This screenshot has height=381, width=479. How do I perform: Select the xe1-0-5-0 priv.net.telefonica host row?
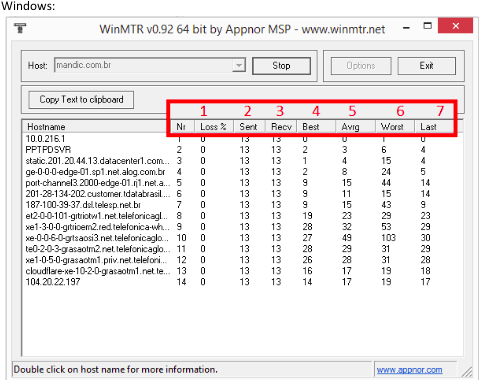tap(242, 260)
